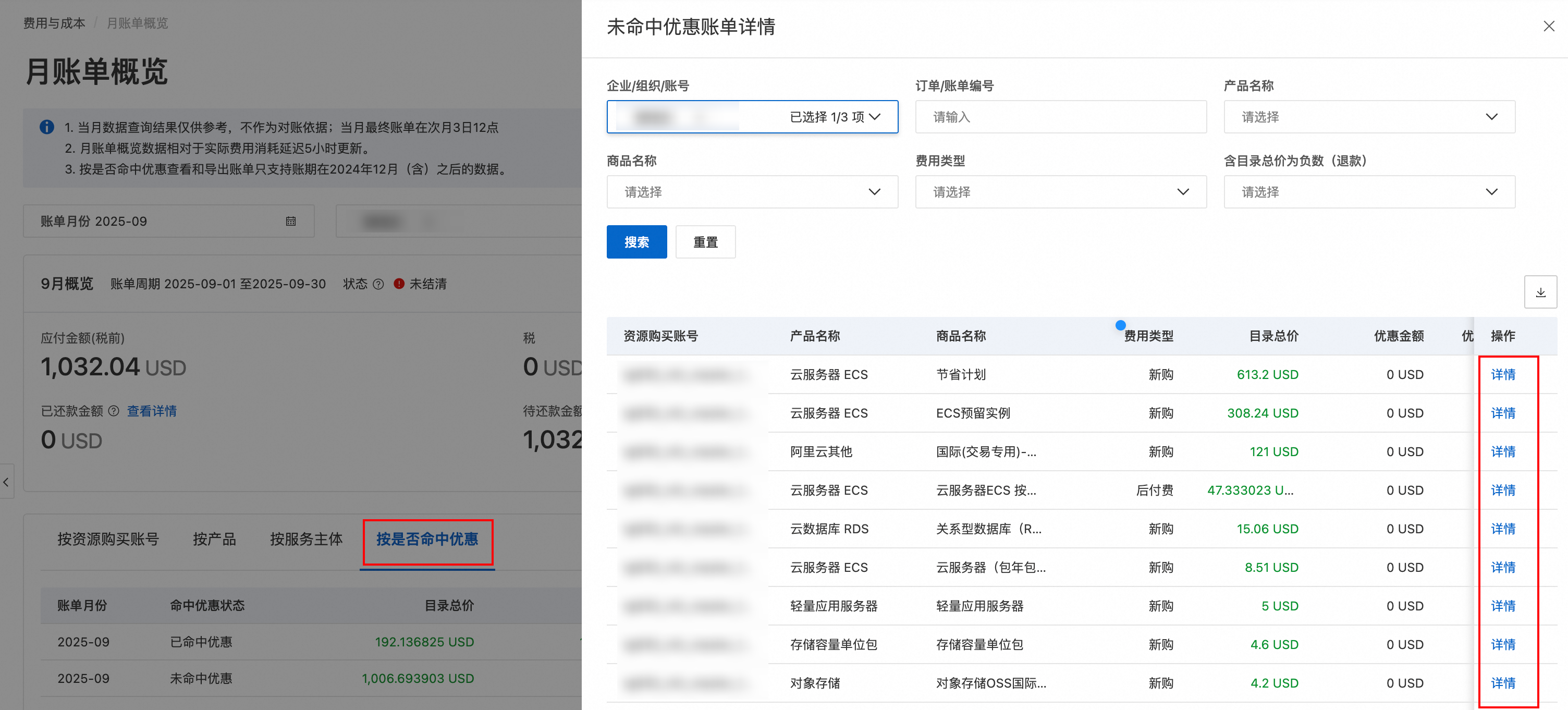Open the 费用类型 filter dropdown
The image size is (1568, 710).
coord(1060,192)
